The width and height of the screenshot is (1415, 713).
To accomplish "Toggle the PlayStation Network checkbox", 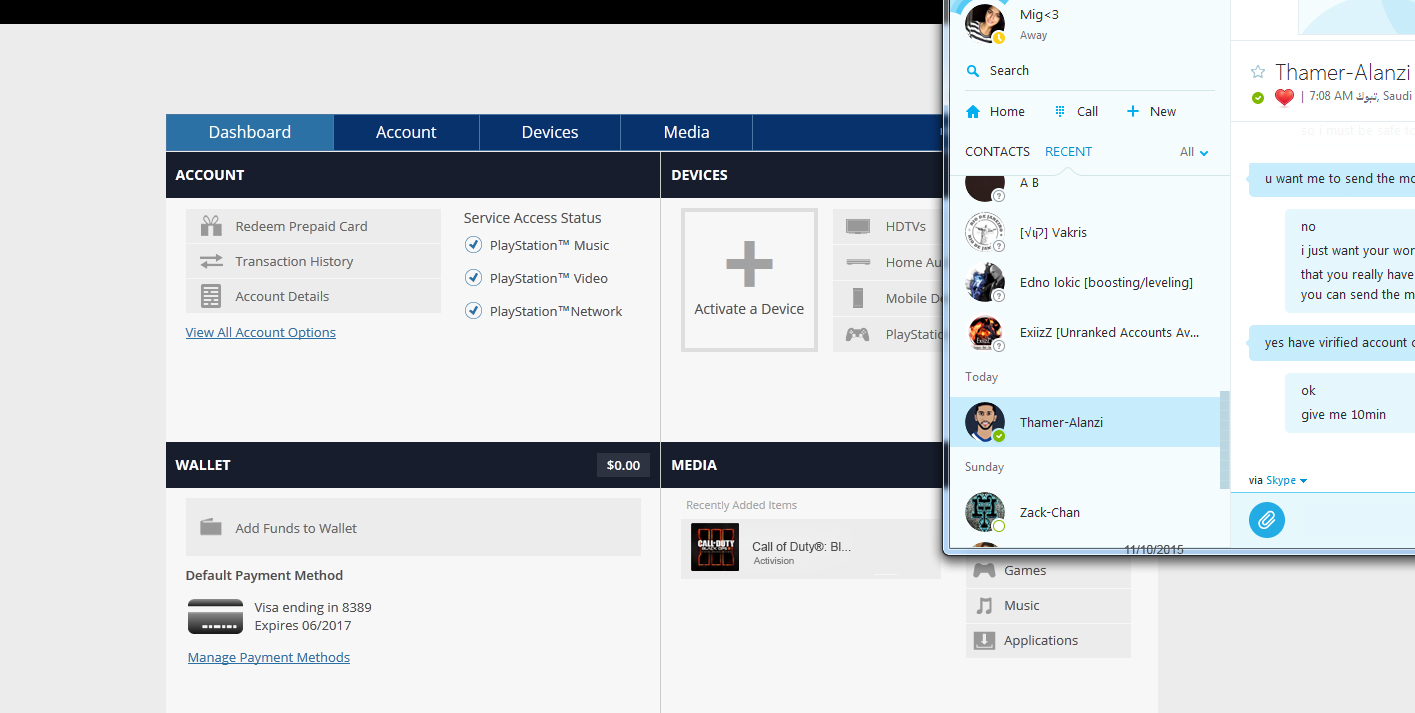I will (x=474, y=311).
